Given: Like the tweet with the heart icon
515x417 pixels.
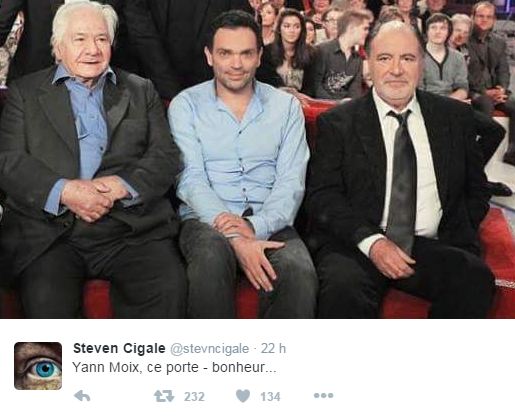Looking at the screenshot, I should pos(243,396).
